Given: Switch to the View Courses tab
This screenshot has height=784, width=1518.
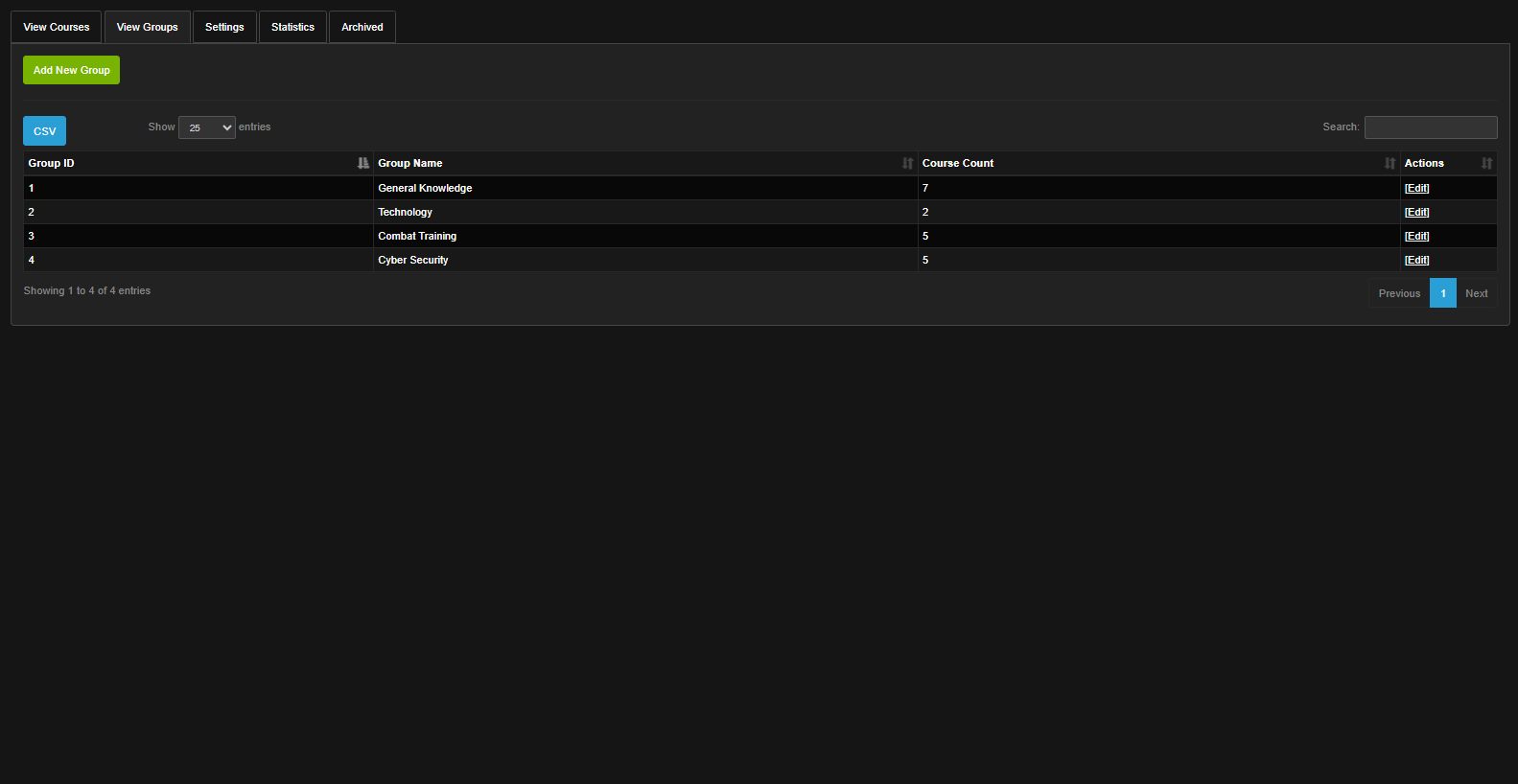Looking at the screenshot, I should coord(57,27).
